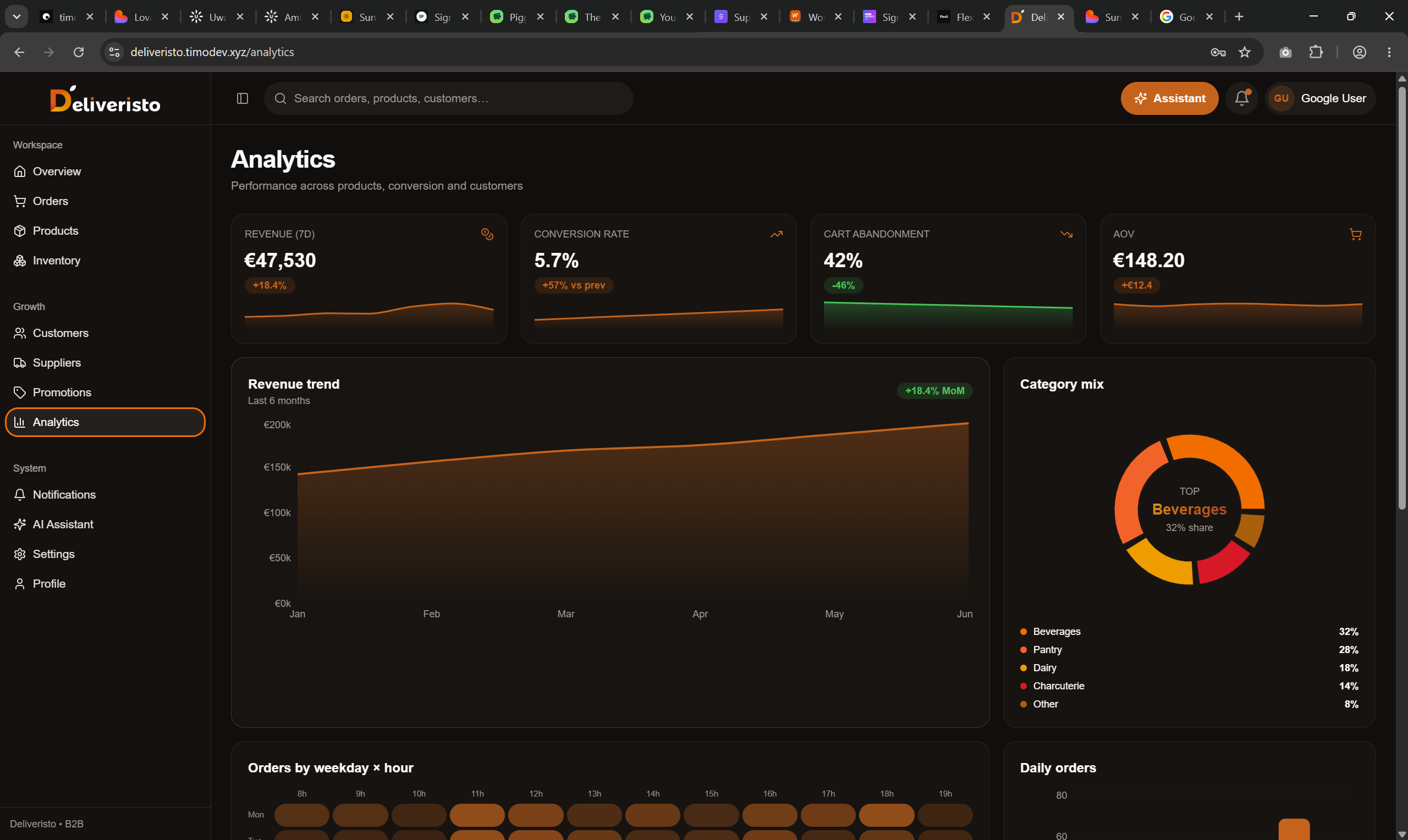
Task: Select Promotions in the sidebar
Action: click(x=105, y=393)
